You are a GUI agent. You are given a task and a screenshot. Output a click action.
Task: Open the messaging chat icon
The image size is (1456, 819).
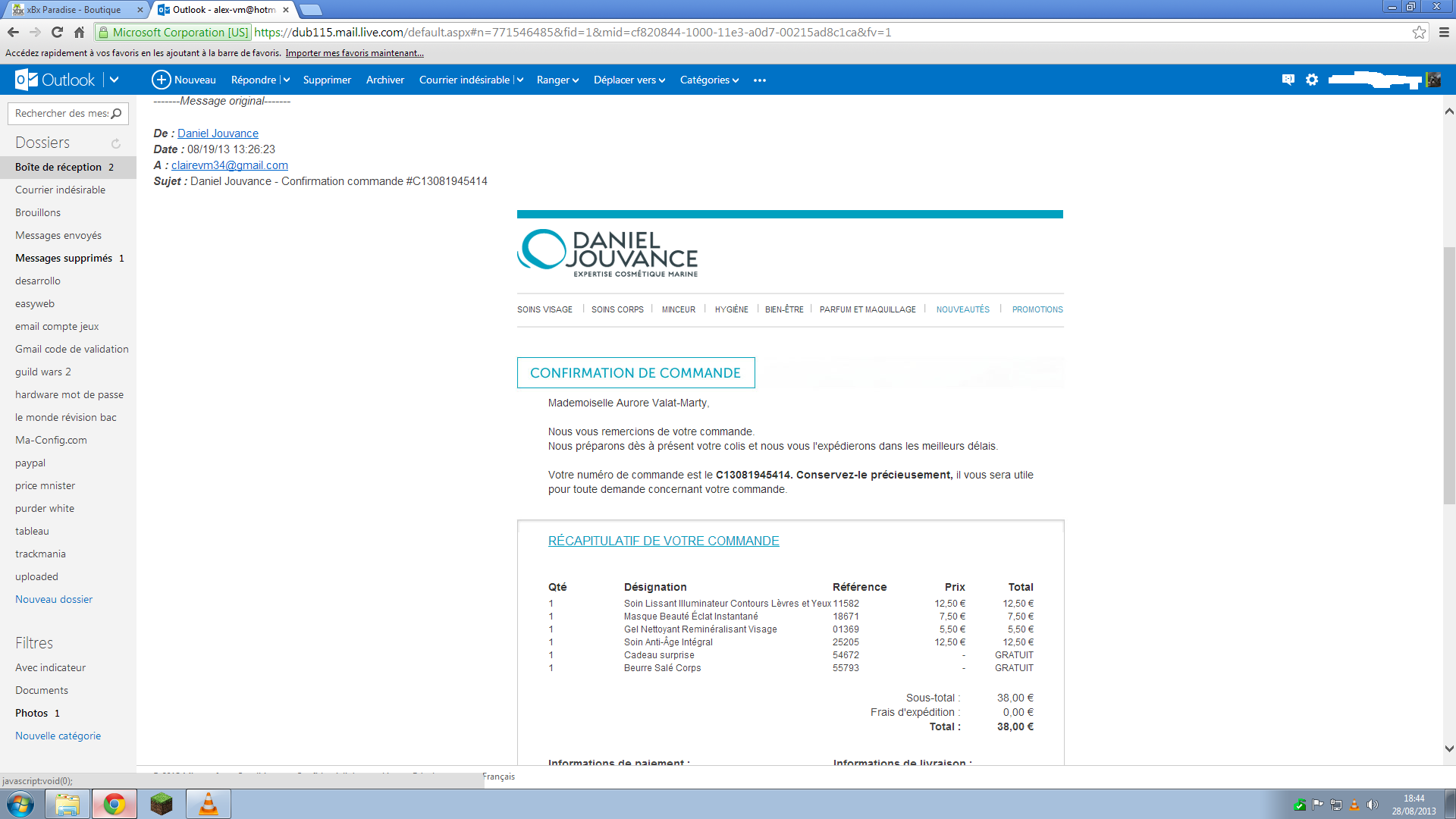click(x=1288, y=80)
